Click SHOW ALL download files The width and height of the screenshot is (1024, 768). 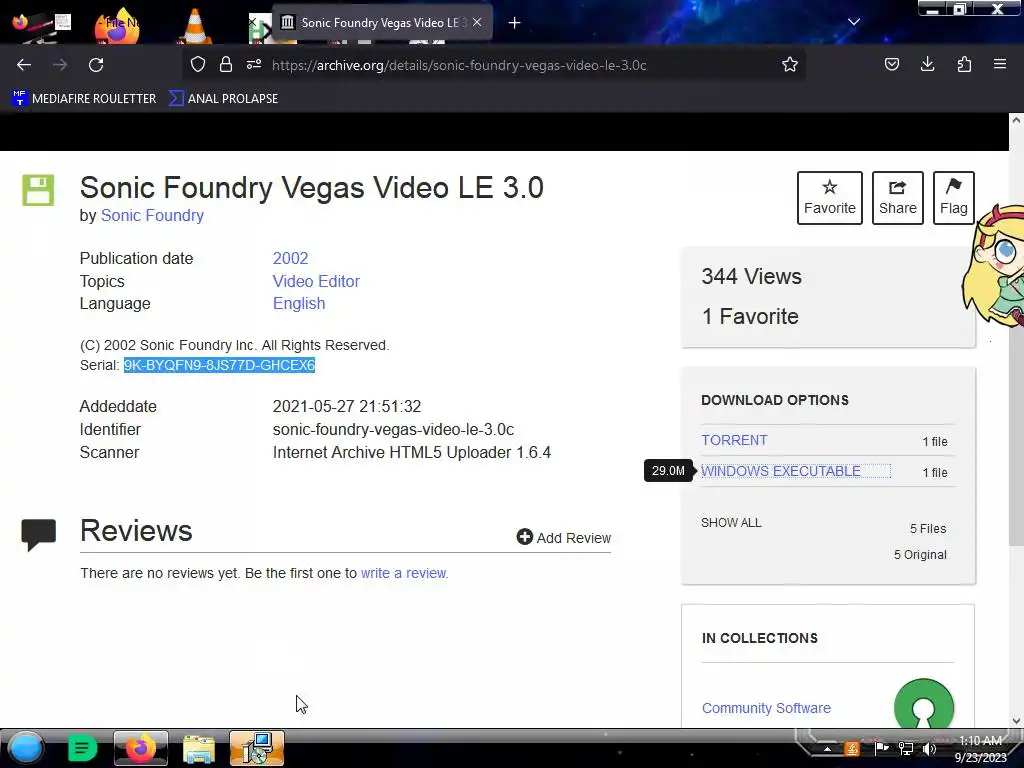[731, 522]
